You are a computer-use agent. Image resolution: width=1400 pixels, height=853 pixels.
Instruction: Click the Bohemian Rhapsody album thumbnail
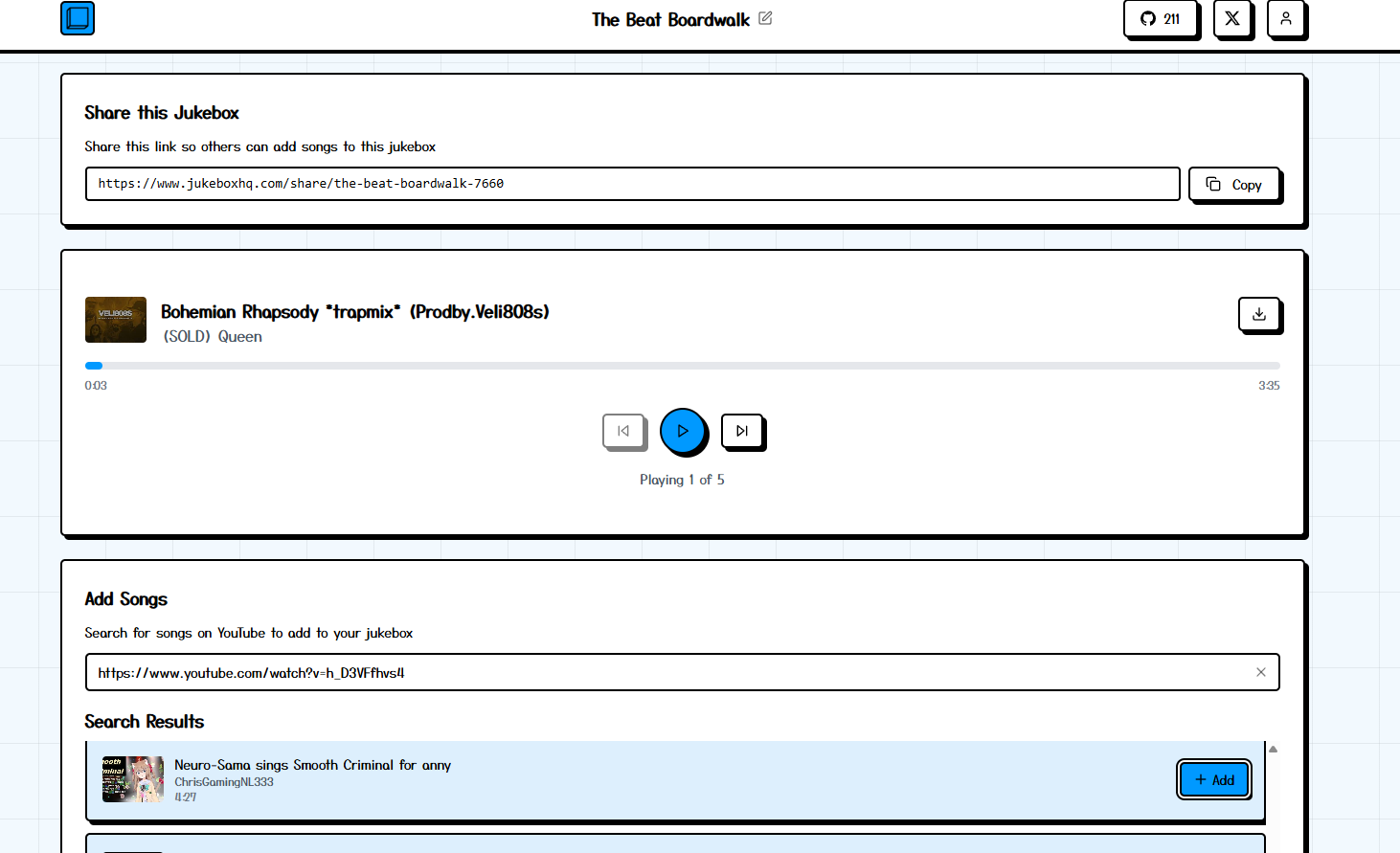click(x=116, y=320)
